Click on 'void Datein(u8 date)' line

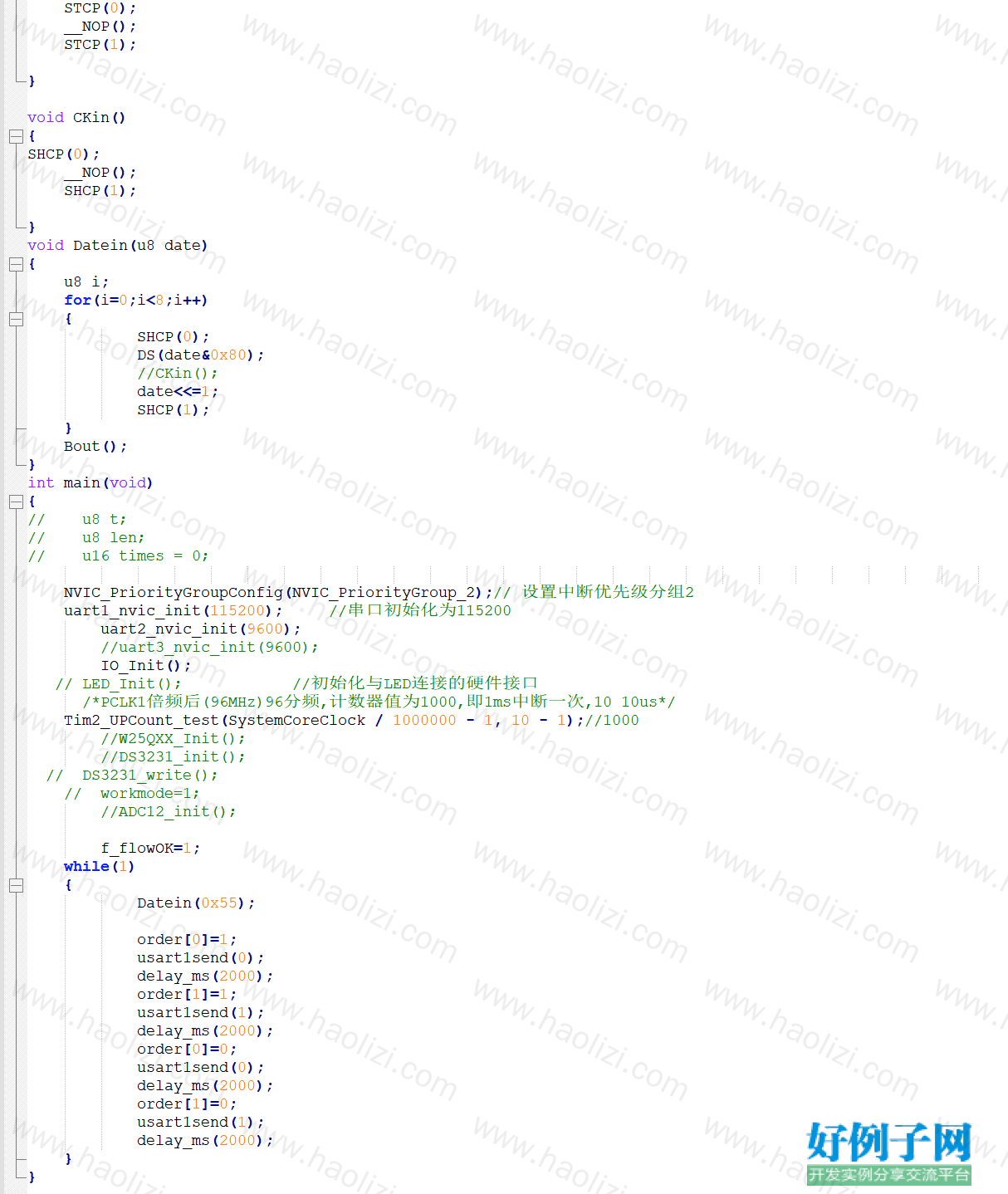click(x=117, y=246)
